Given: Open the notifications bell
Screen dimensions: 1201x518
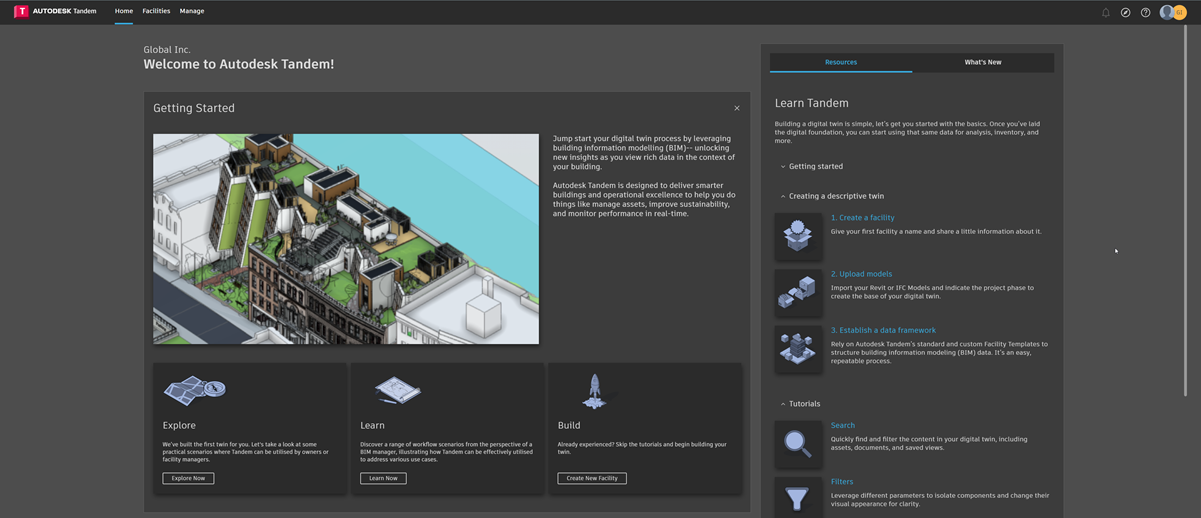Looking at the screenshot, I should click(1106, 13).
